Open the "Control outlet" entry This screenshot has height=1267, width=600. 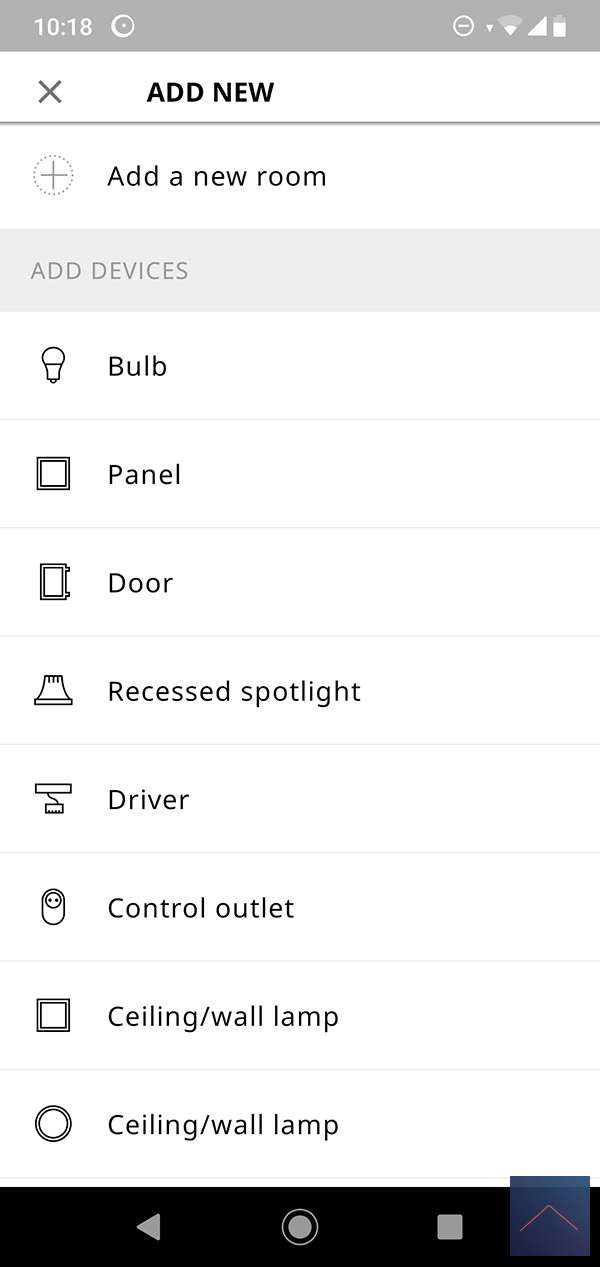click(x=201, y=908)
